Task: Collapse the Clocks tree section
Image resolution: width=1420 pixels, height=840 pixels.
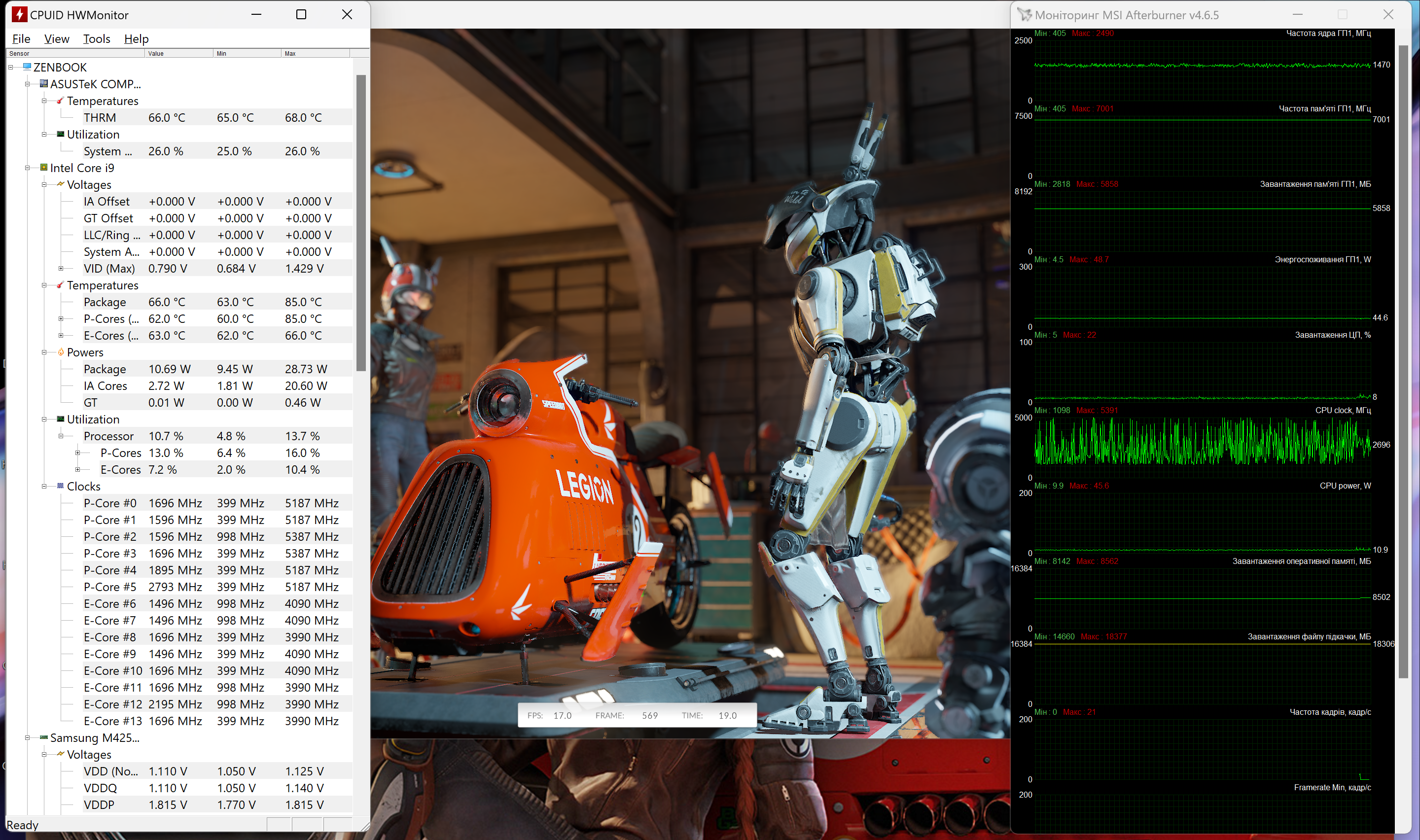Action: [x=44, y=486]
